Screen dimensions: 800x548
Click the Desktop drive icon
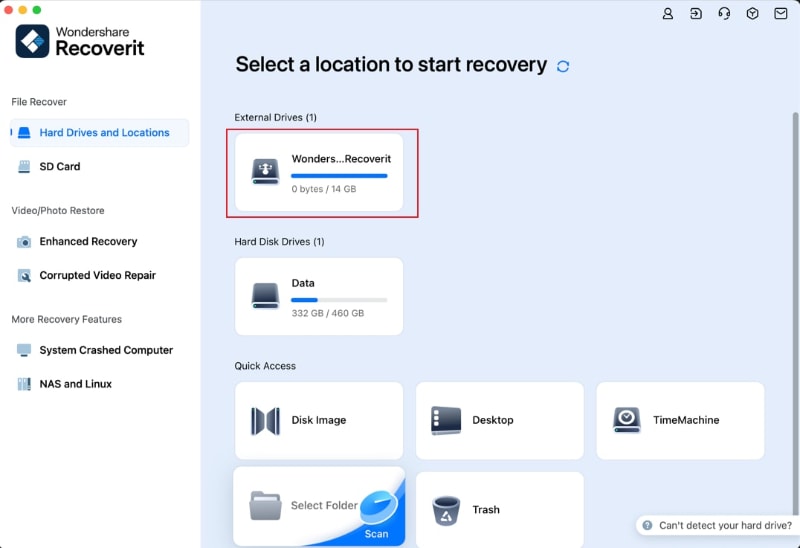[446, 420]
